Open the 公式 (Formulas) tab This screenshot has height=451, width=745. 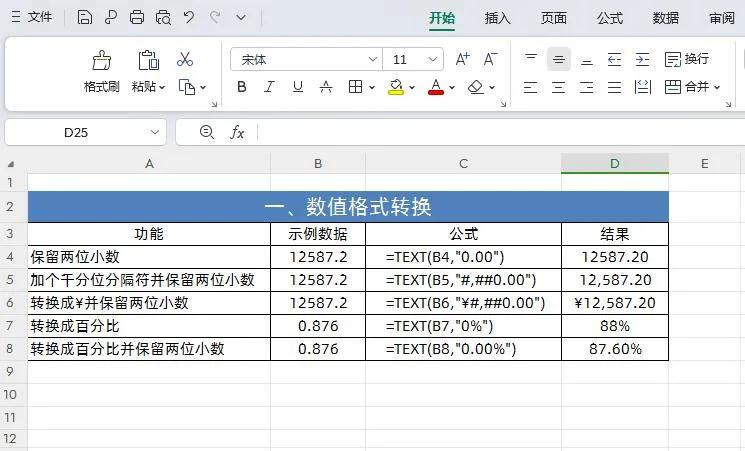pos(609,18)
